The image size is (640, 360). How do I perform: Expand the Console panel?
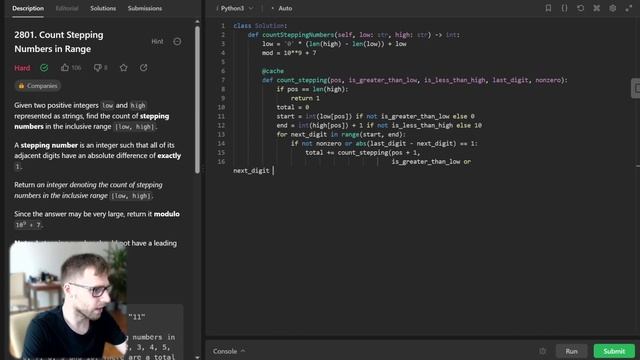coord(229,351)
